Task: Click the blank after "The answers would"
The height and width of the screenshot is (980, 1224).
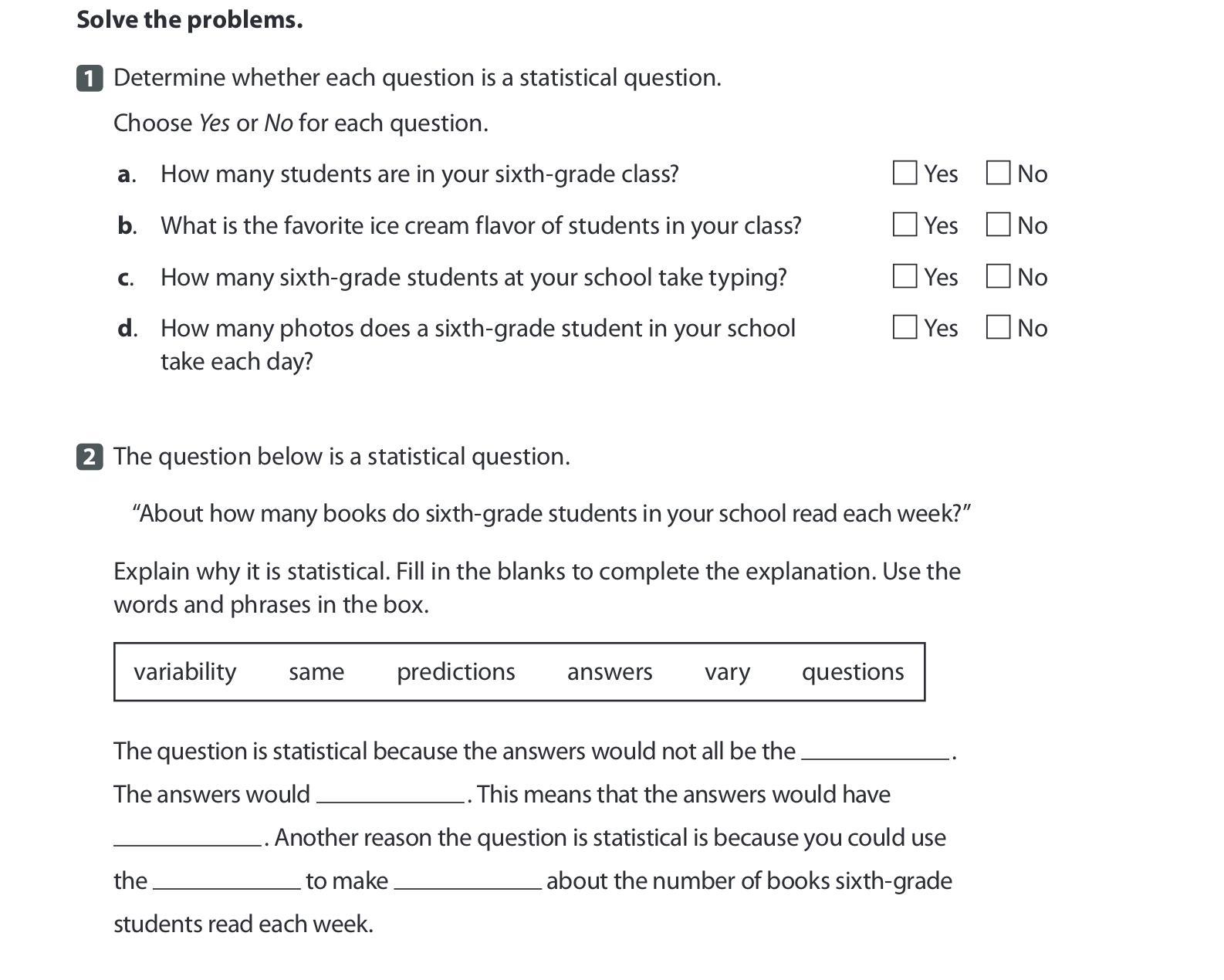Action: coord(391,794)
